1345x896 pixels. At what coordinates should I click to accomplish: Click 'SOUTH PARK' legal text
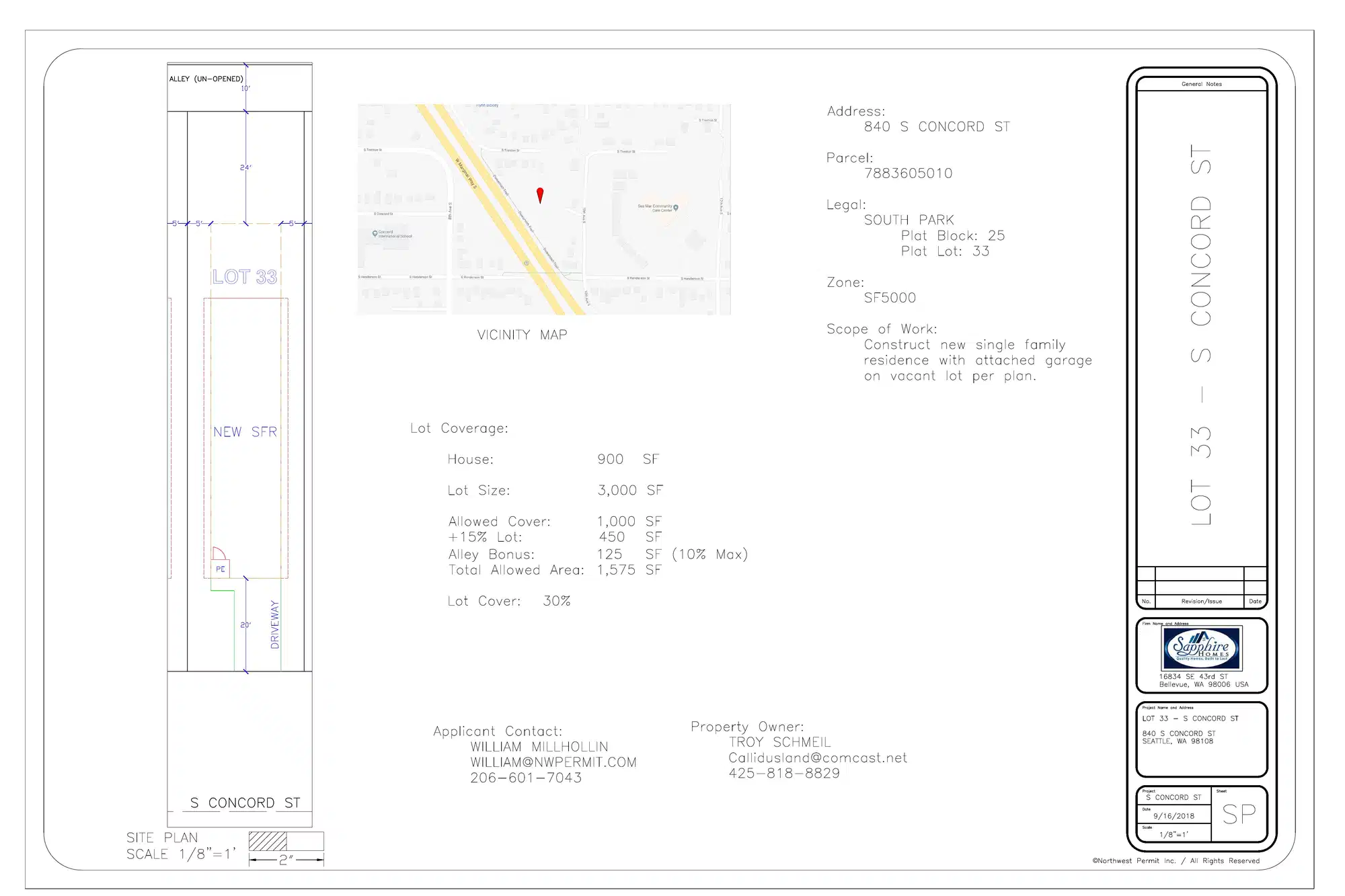coord(909,220)
